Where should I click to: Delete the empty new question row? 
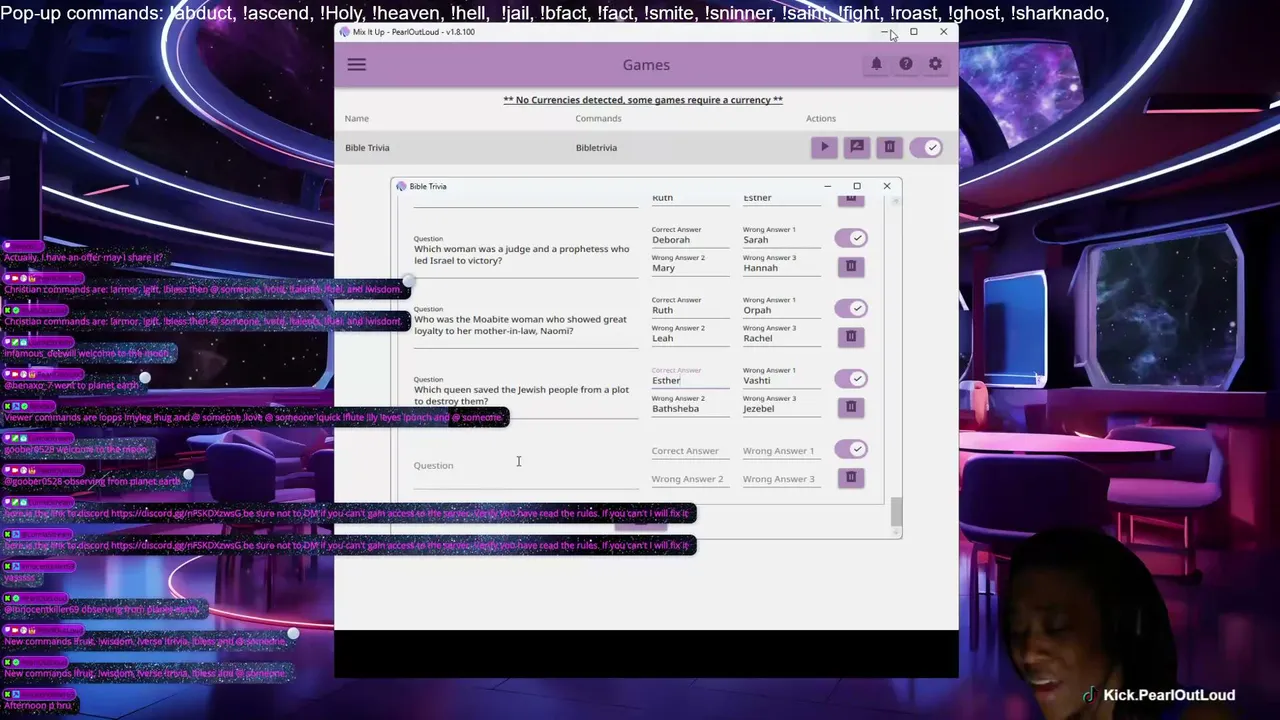851,477
